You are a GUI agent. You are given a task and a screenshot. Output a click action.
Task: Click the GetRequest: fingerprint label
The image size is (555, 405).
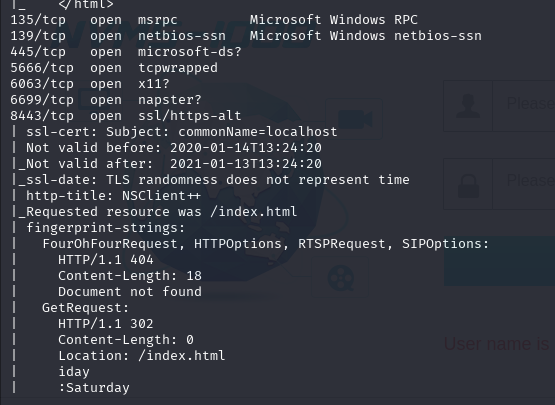86,308
